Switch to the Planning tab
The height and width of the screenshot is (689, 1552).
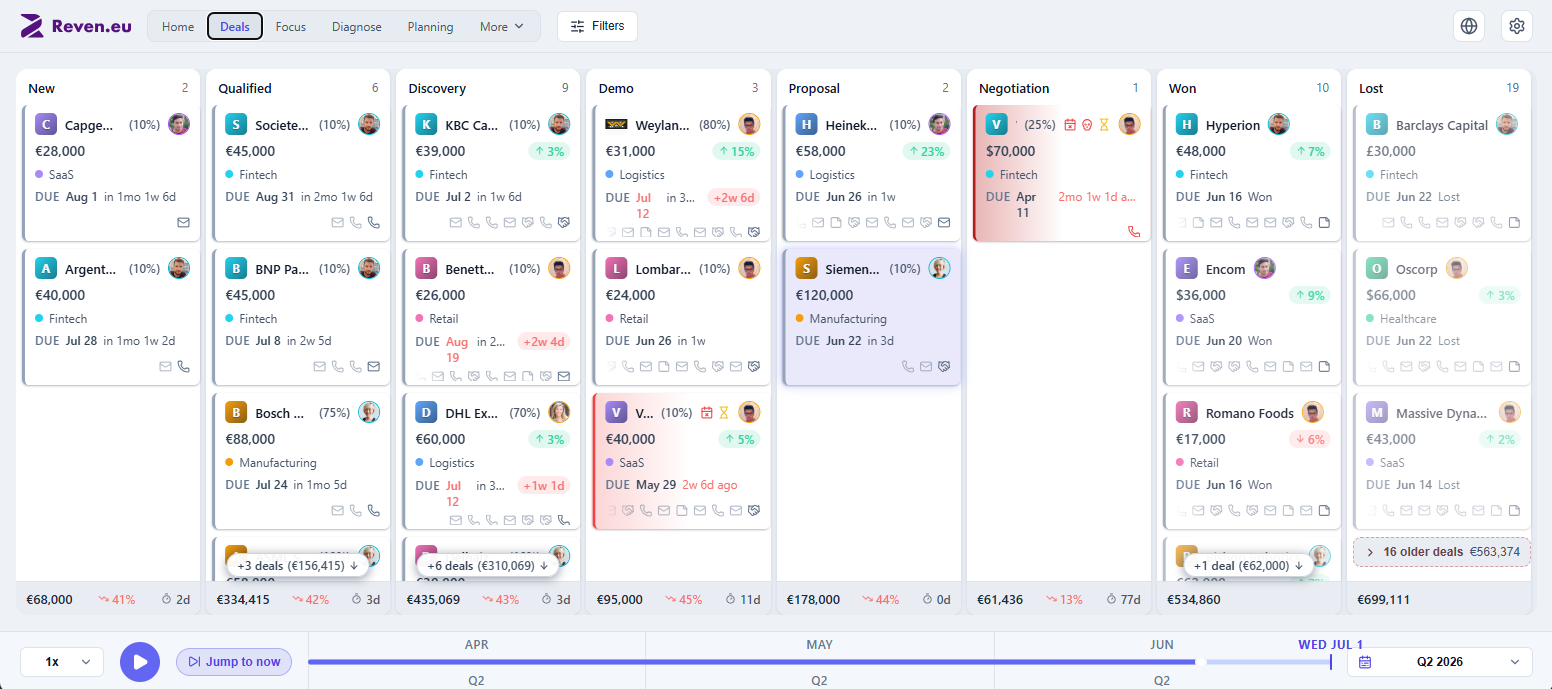pos(430,27)
